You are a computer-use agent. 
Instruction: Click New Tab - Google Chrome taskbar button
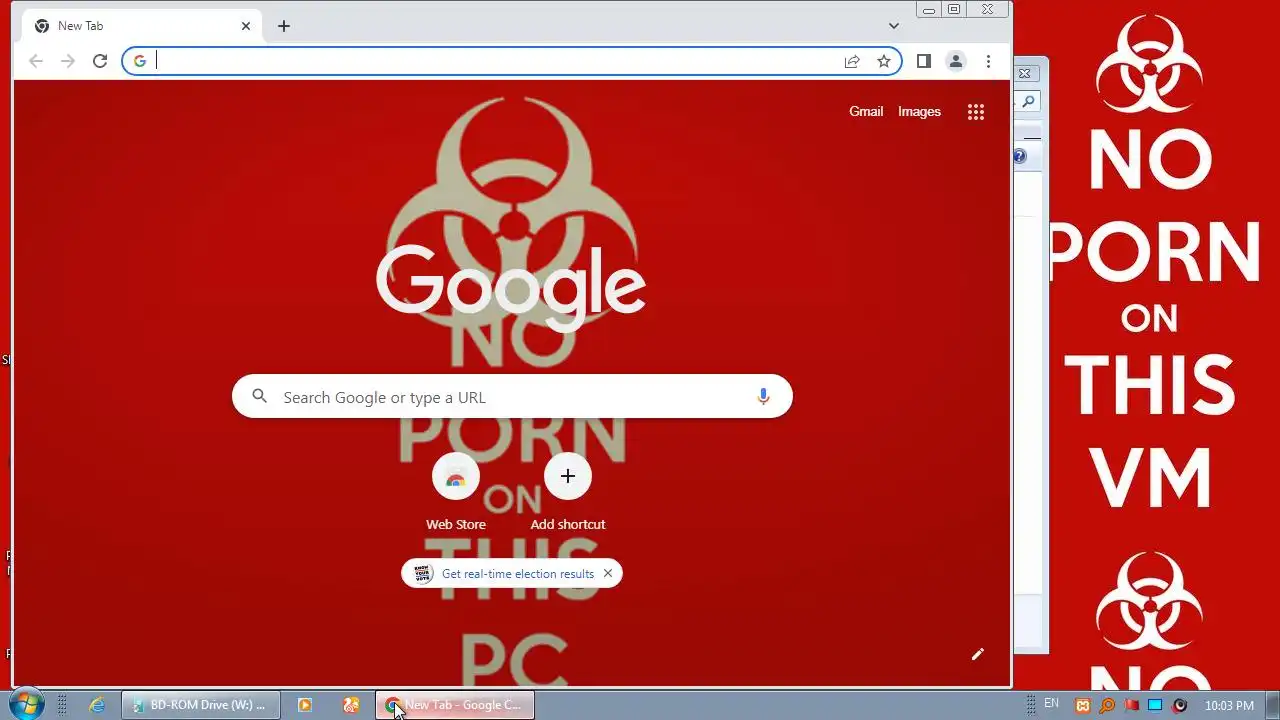456,705
